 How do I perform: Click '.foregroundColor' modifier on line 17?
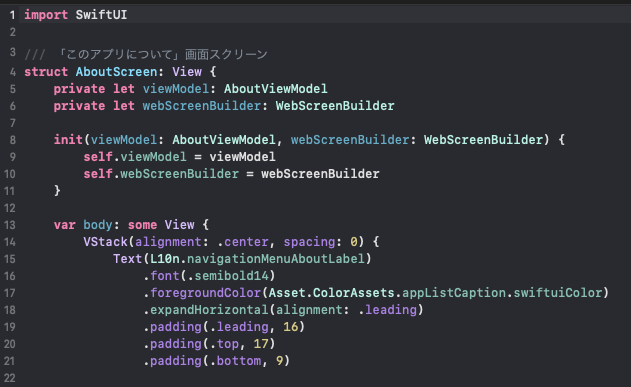[x=202, y=293]
